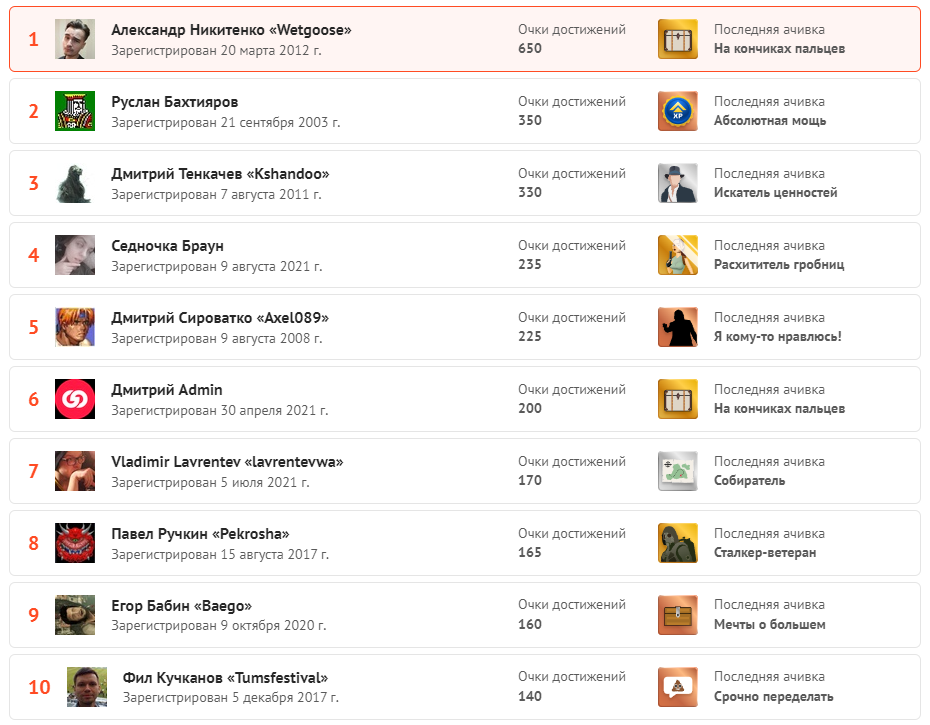This screenshot has height=725, width=930.
Task: Click the XP badge icon for Абсолютная мощь
Action: coord(678,111)
